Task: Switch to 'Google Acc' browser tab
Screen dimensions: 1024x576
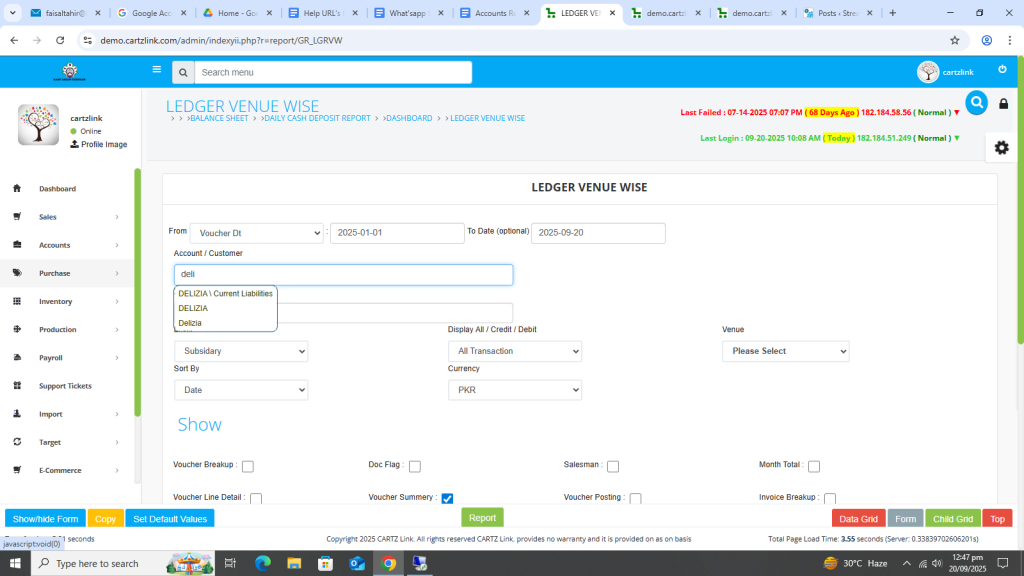Action: click(x=151, y=13)
